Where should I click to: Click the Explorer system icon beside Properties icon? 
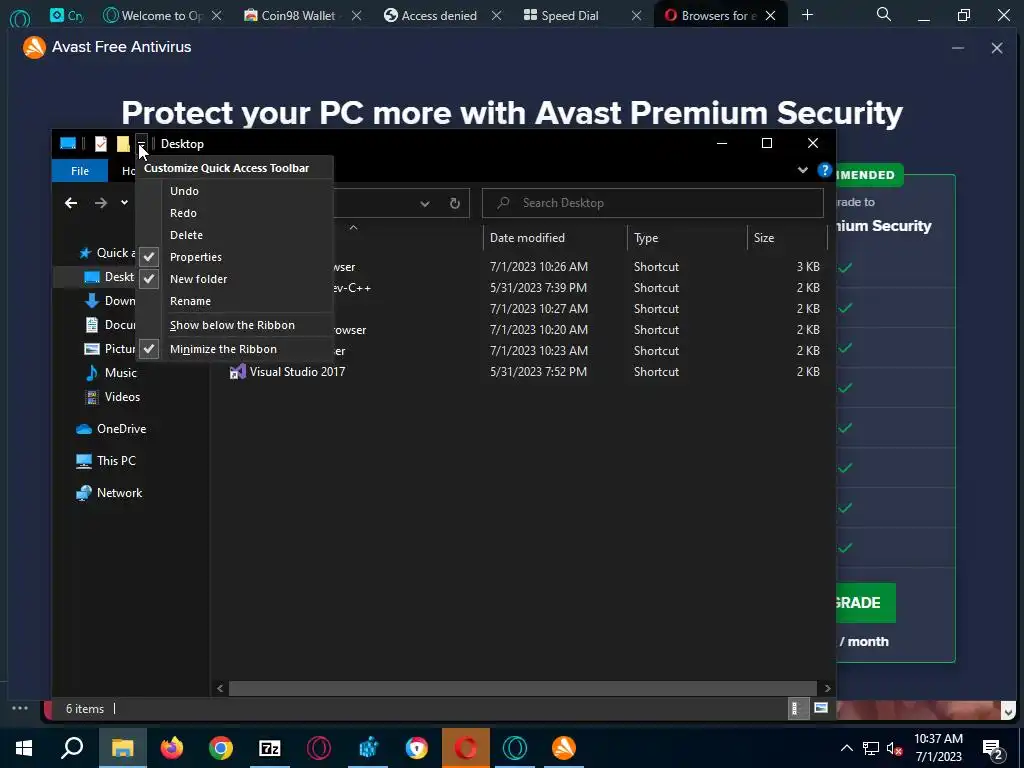pos(68,143)
